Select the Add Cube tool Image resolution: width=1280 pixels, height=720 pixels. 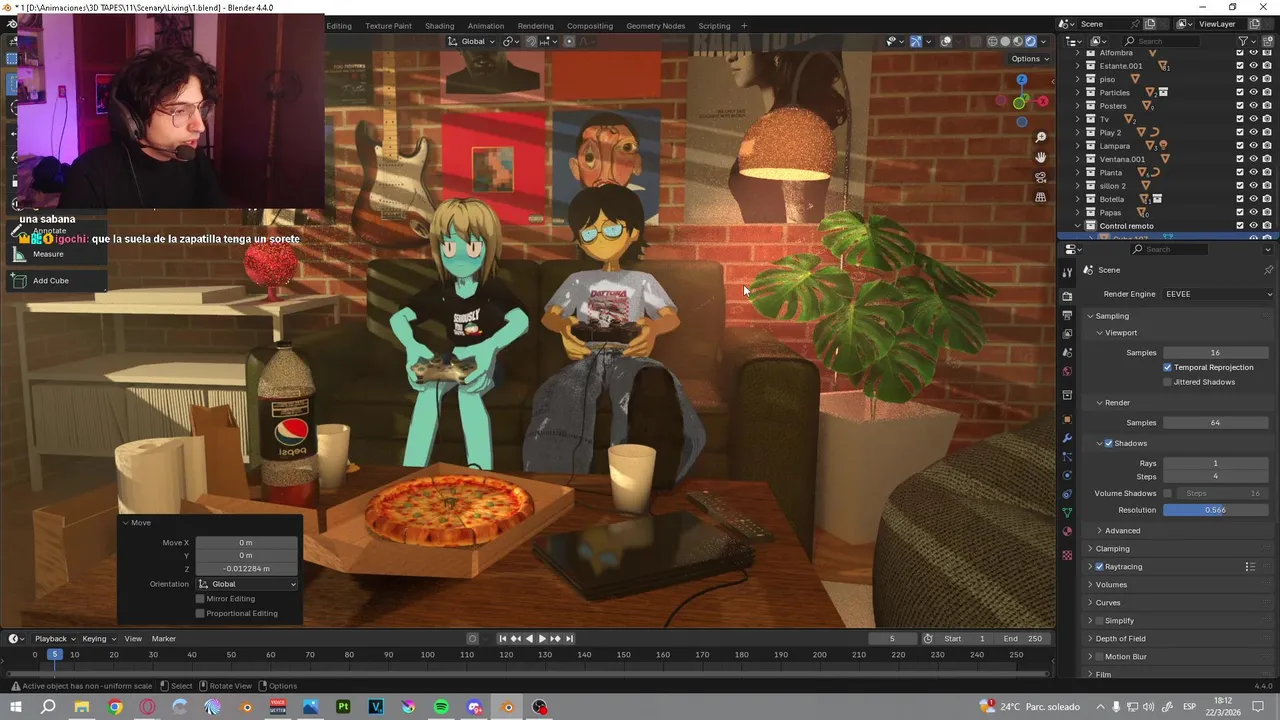(51, 281)
